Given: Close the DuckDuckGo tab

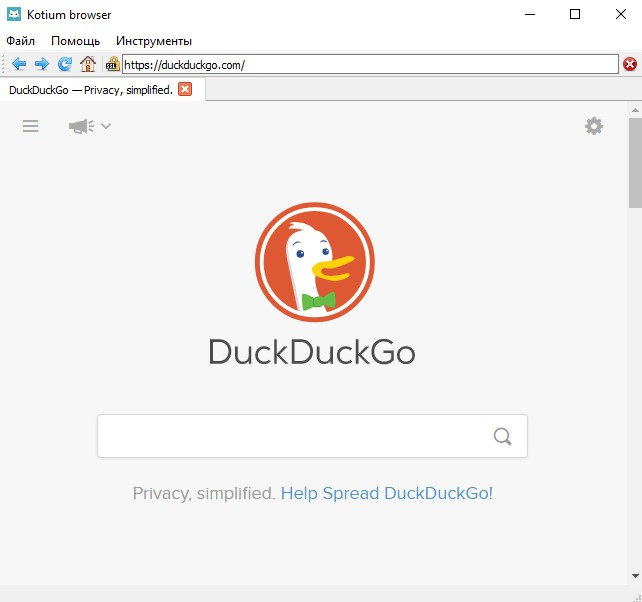Looking at the screenshot, I should [185, 89].
